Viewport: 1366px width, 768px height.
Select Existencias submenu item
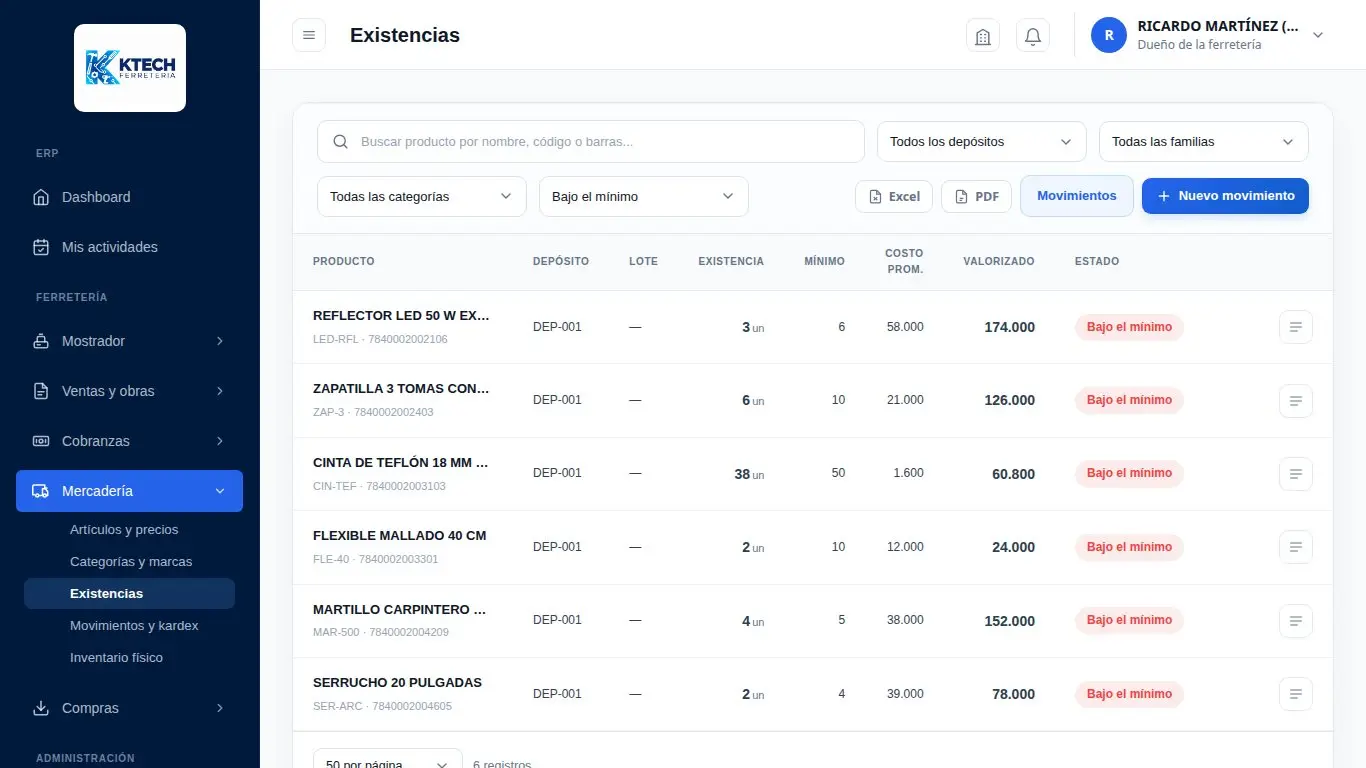click(130, 594)
